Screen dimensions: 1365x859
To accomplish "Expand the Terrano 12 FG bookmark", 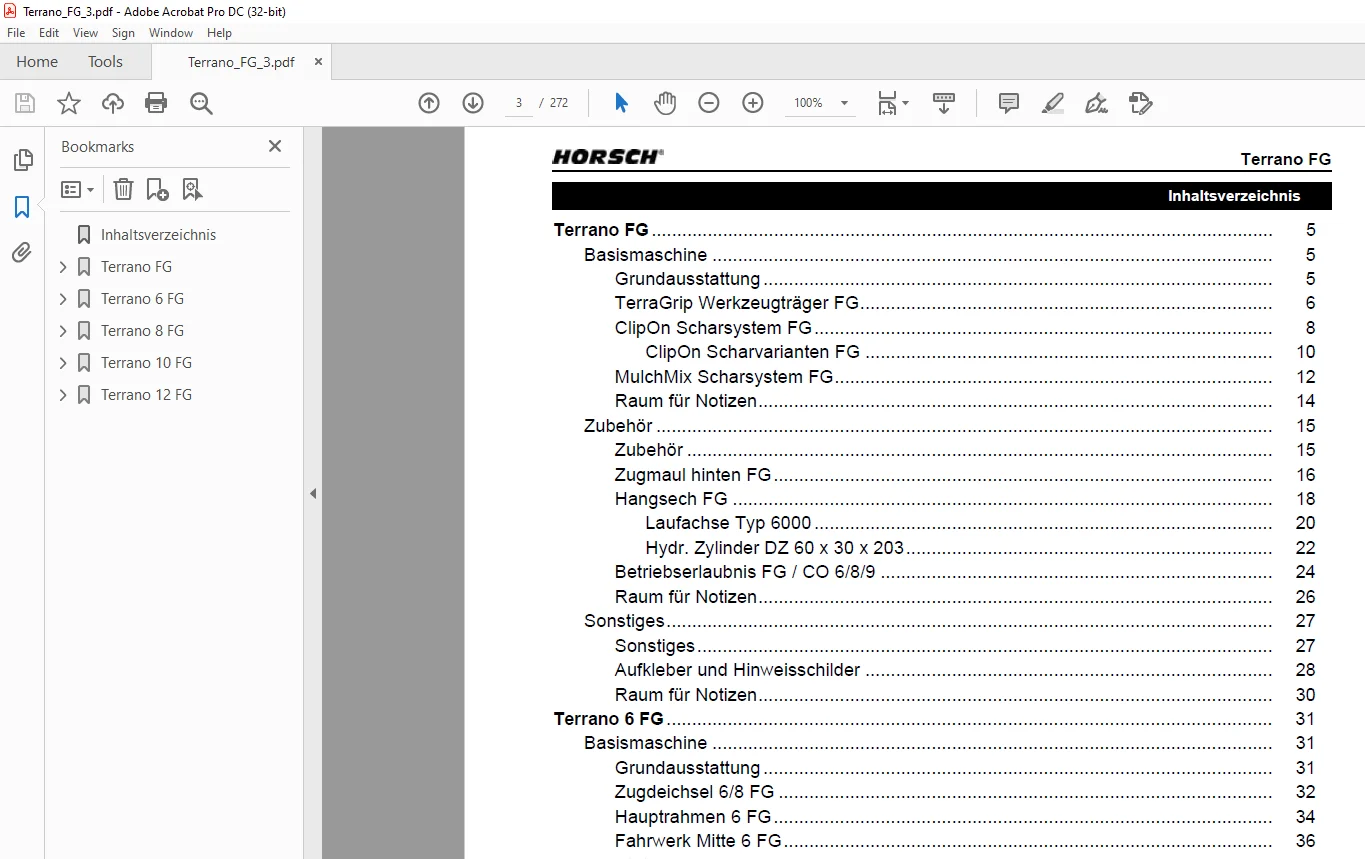I will (63, 395).
